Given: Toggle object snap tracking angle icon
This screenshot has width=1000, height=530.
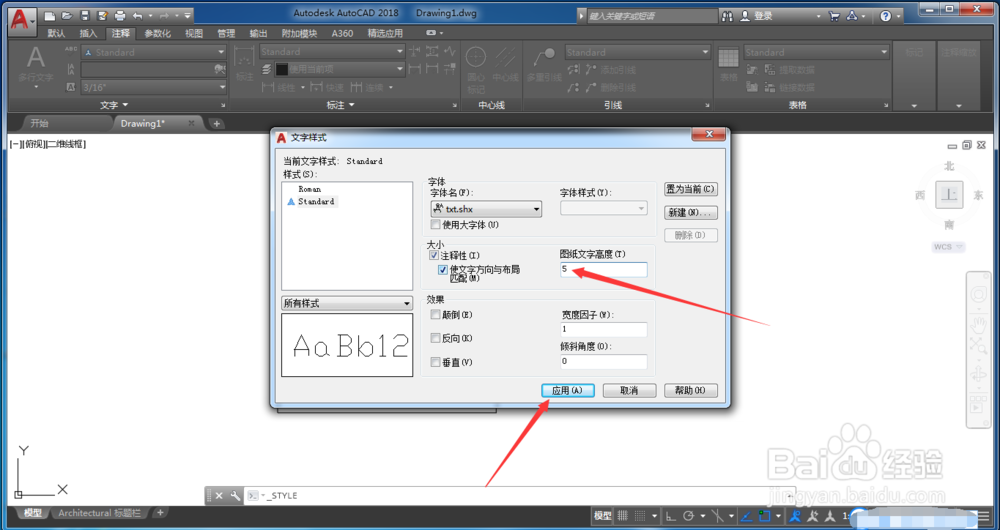Looking at the screenshot, I should coord(747,516).
